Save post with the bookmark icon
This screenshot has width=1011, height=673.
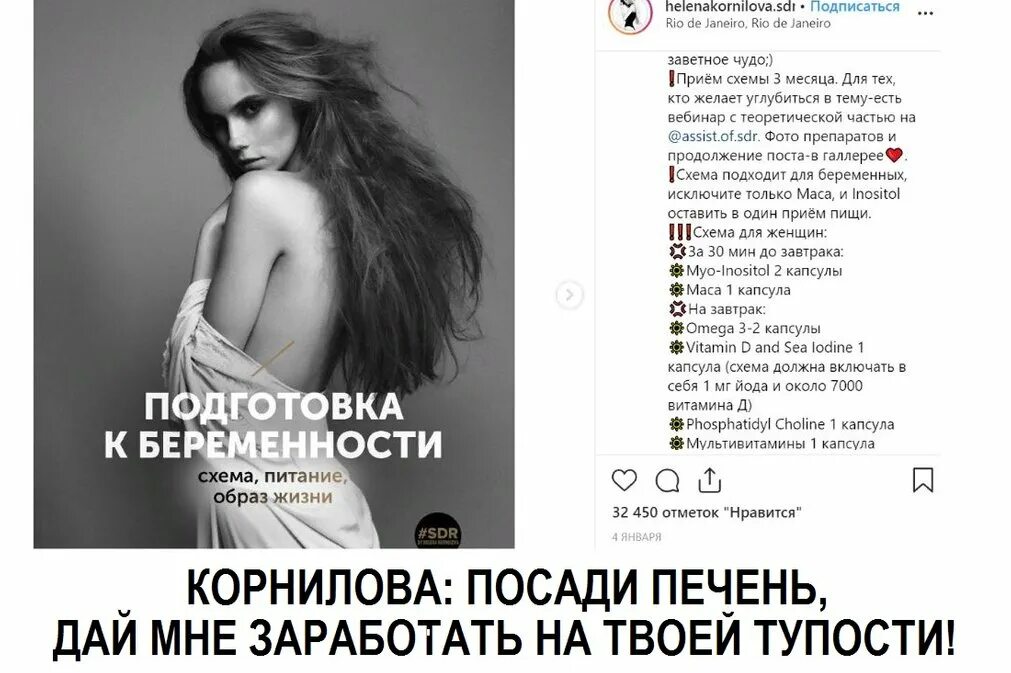coord(923,480)
